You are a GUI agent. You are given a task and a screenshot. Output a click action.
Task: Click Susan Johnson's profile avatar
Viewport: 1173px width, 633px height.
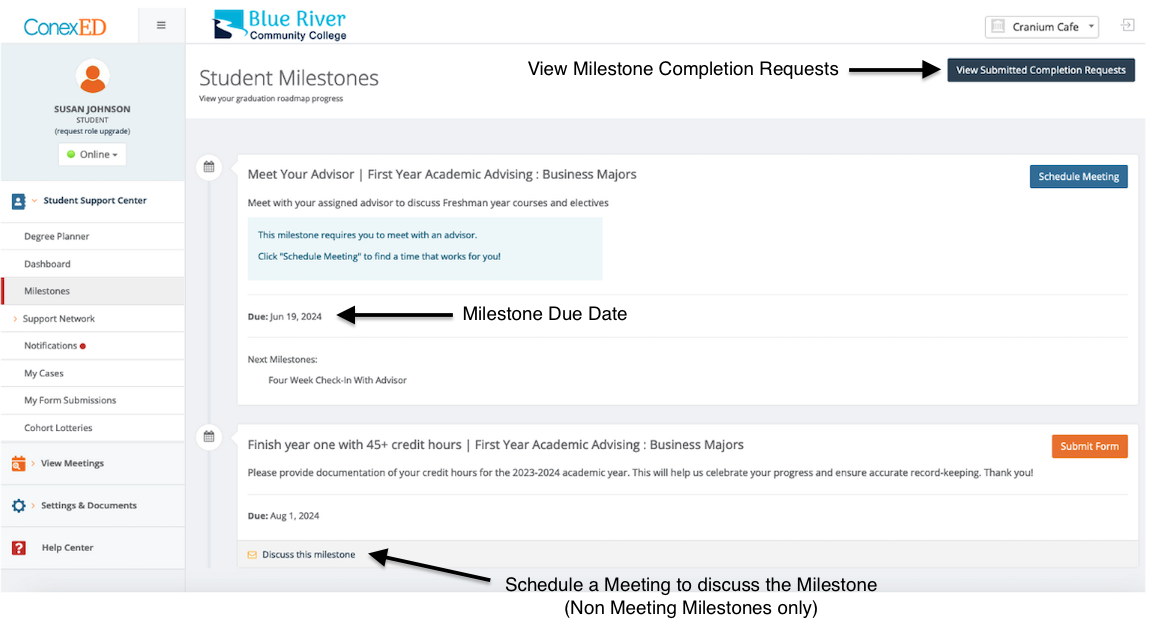click(x=92, y=77)
